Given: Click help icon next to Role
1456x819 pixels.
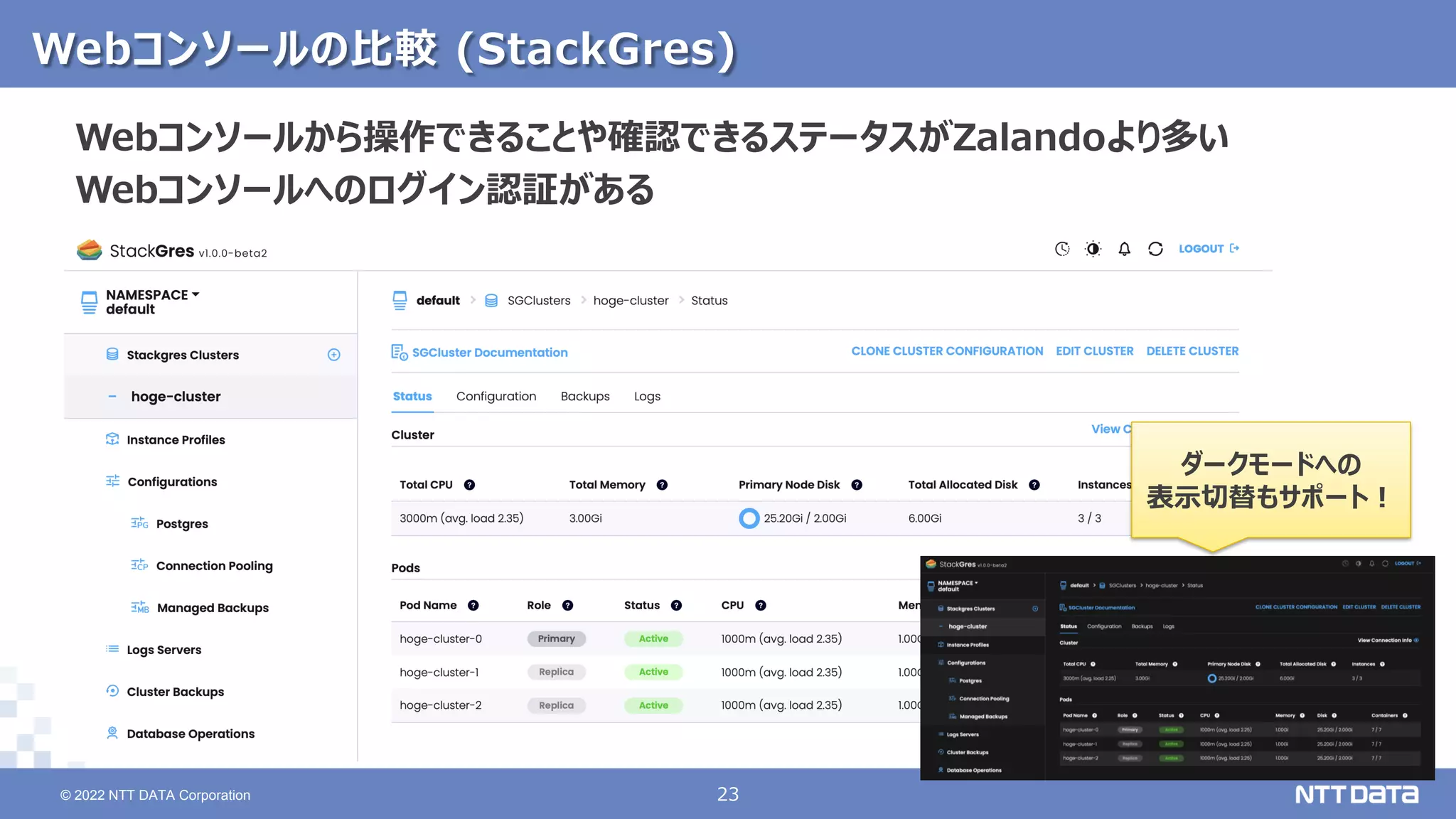Looking at the screenshot, I should coord(567,606).
